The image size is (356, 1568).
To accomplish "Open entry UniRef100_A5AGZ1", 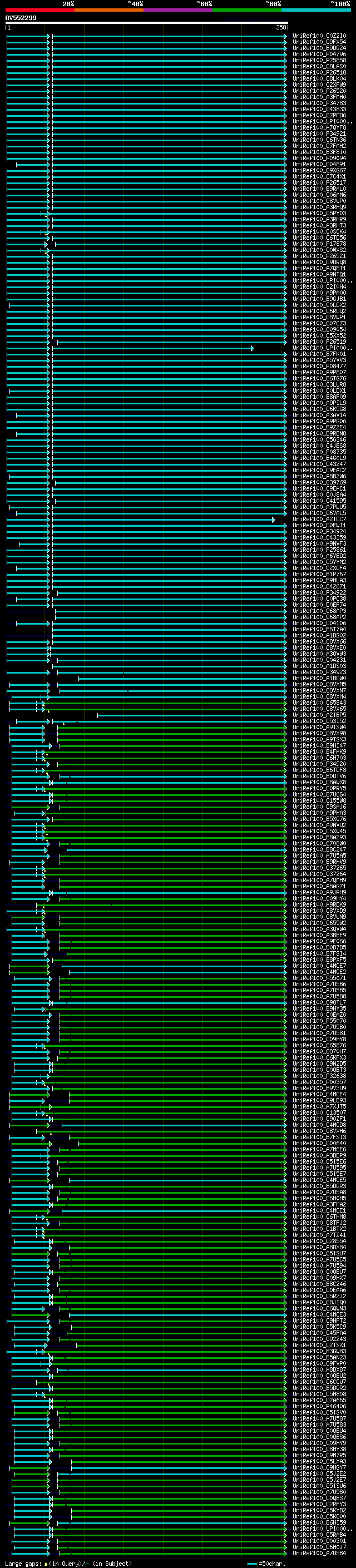I will point(319,886).
